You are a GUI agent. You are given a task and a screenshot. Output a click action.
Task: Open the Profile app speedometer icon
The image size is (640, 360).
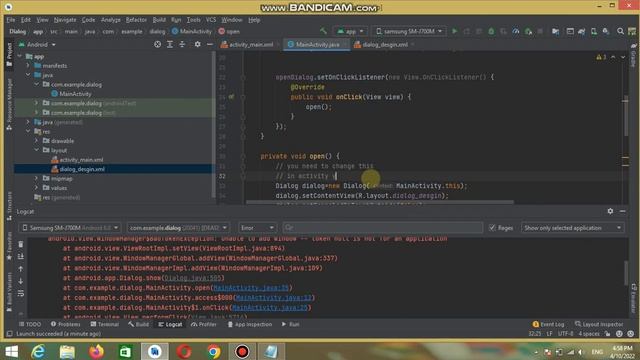516,31
